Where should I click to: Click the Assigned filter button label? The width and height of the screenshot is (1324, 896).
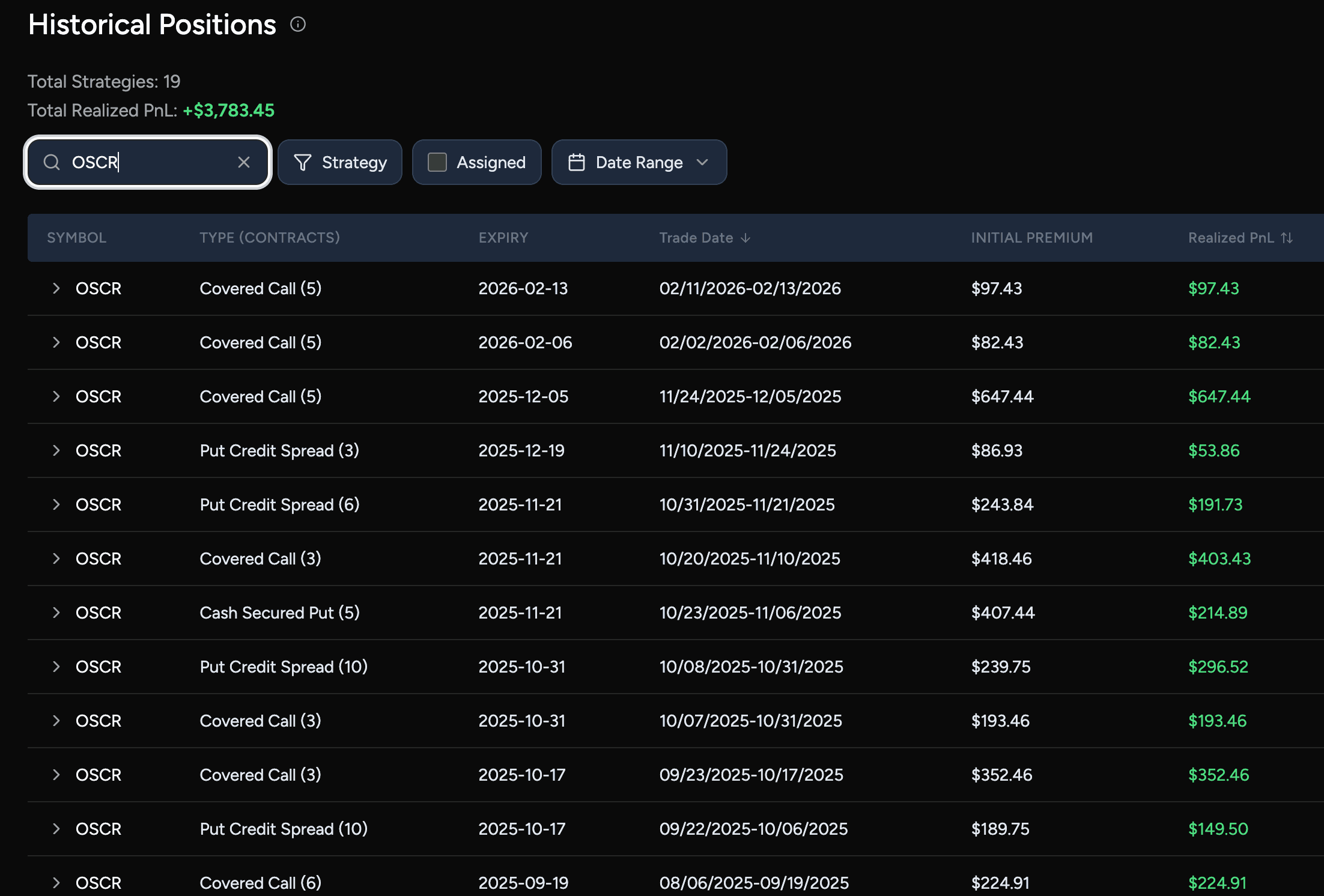(x=491, y=162)
